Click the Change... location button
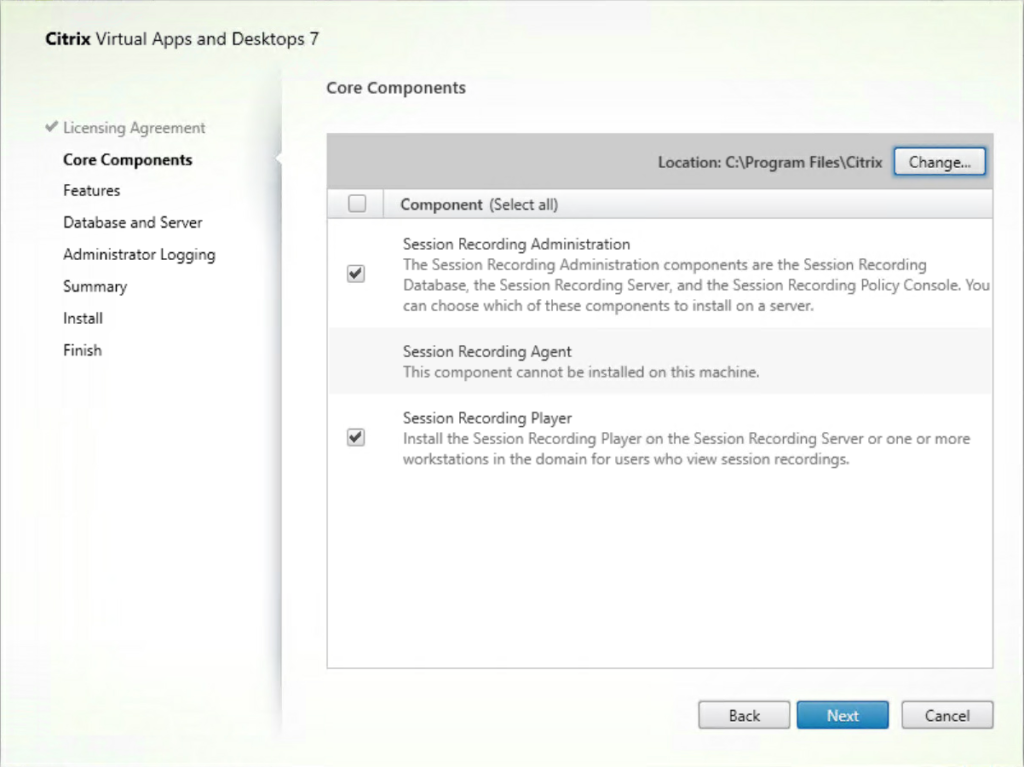 click(x=939, y=162)
